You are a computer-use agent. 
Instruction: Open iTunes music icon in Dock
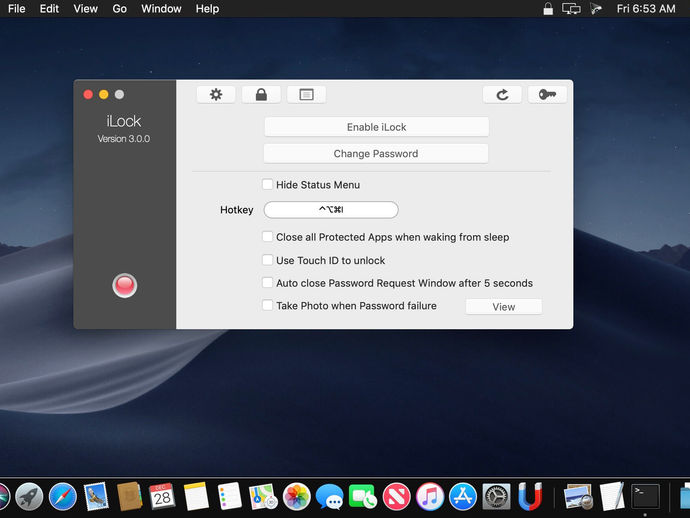coord(429,497)
